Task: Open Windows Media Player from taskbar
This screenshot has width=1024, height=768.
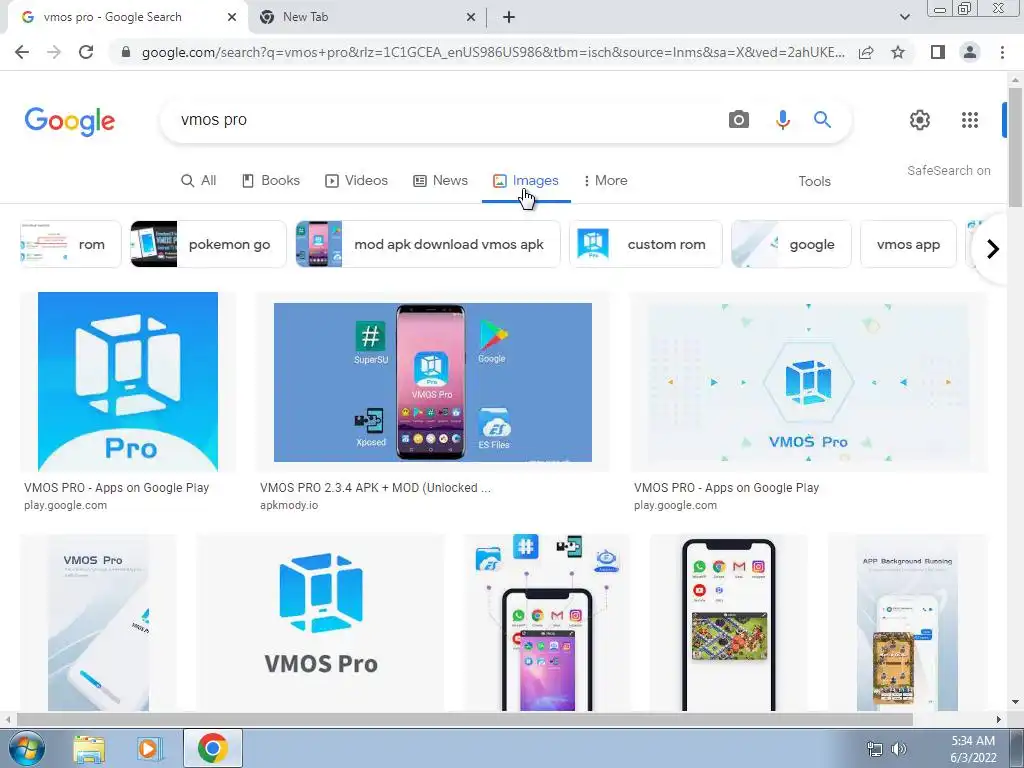Action: click(x=150, y=749)
